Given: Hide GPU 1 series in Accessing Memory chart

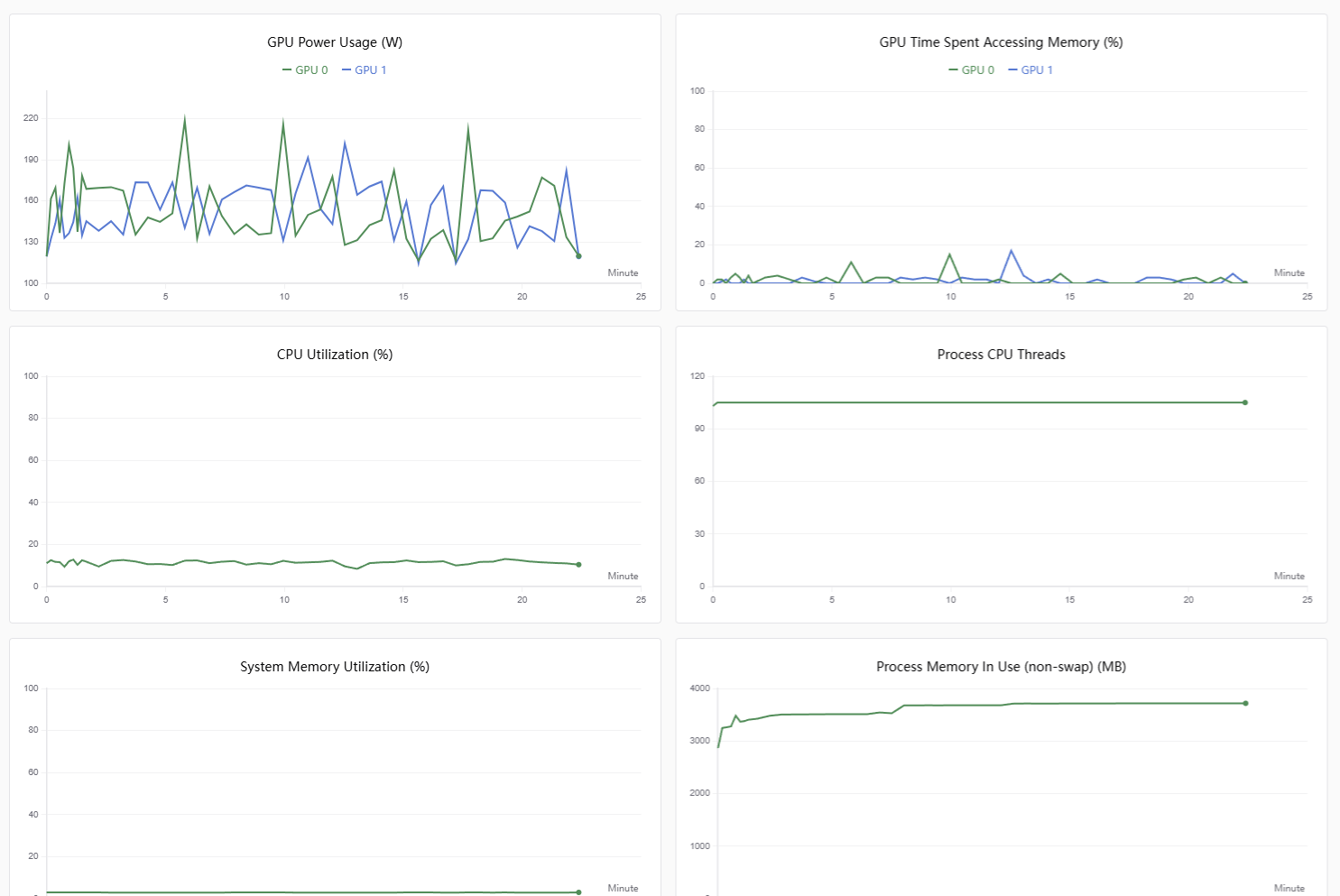Looking at the screenshot, I should click(1030, 69).
